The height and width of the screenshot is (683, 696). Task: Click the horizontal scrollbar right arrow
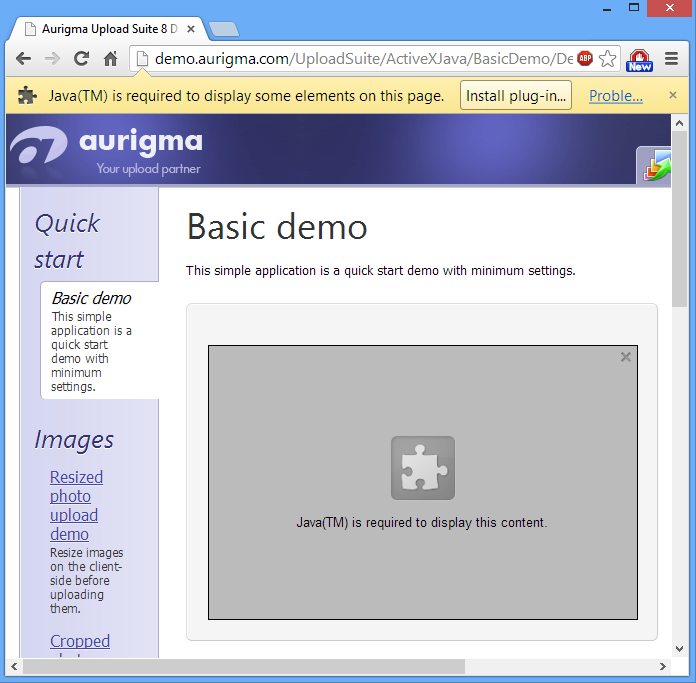coord(663,666)
